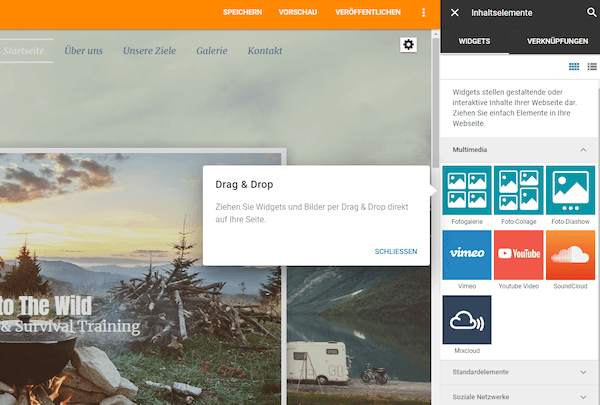Open the Unsere Ziele page link

[x=149, y=51]
